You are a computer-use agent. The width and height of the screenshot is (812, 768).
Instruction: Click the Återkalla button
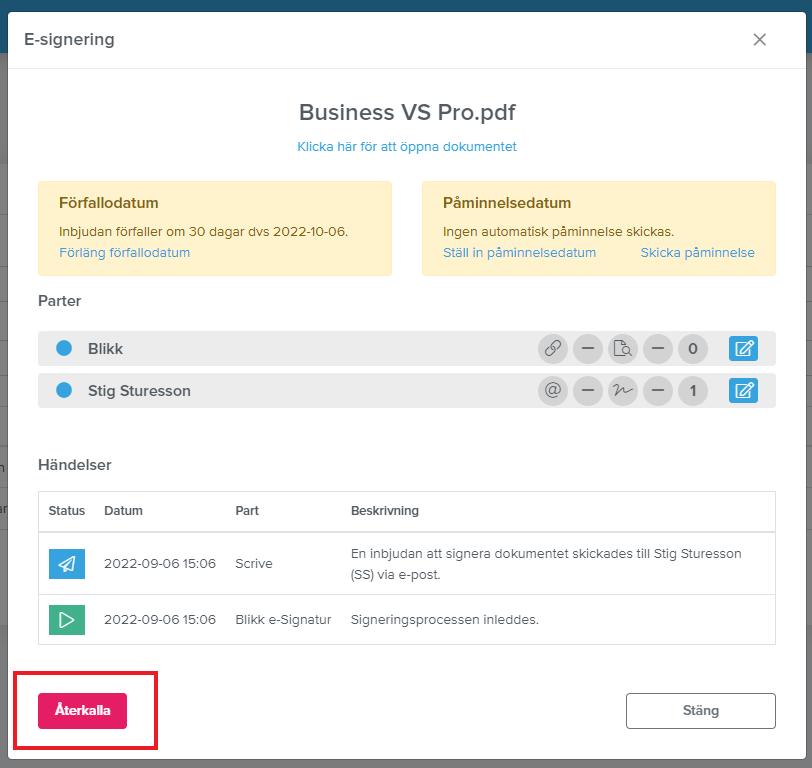82,711
